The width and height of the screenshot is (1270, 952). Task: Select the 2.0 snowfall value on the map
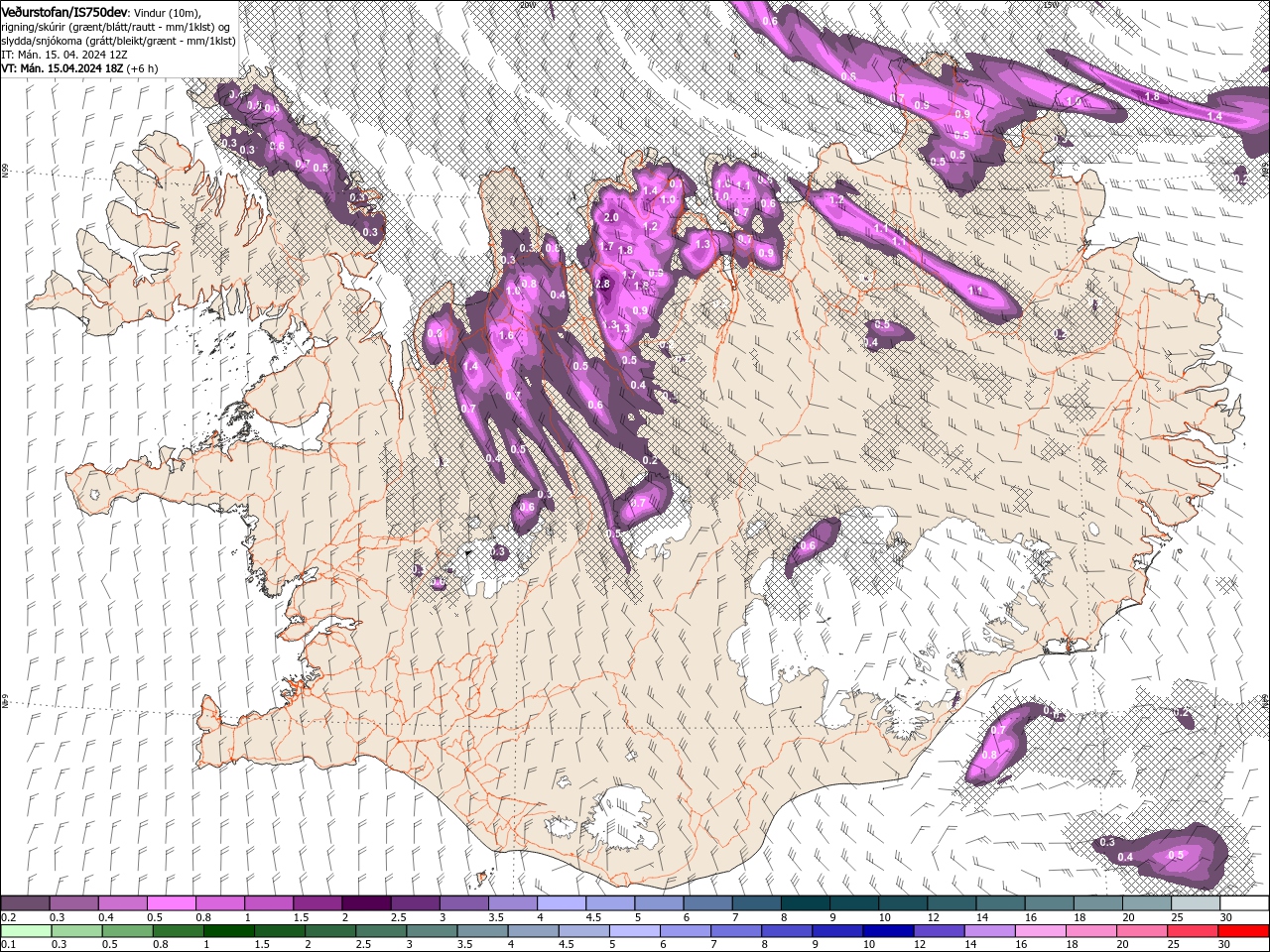coord(611,217)
